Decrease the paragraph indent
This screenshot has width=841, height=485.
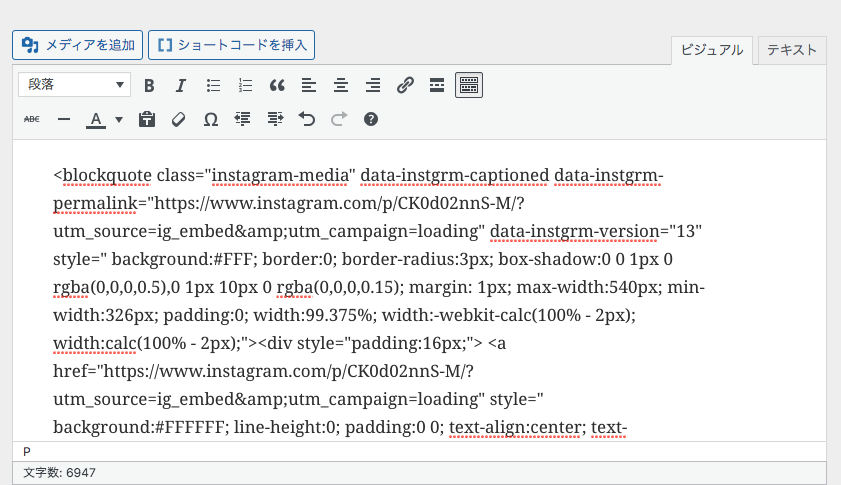tap(242, 119)
